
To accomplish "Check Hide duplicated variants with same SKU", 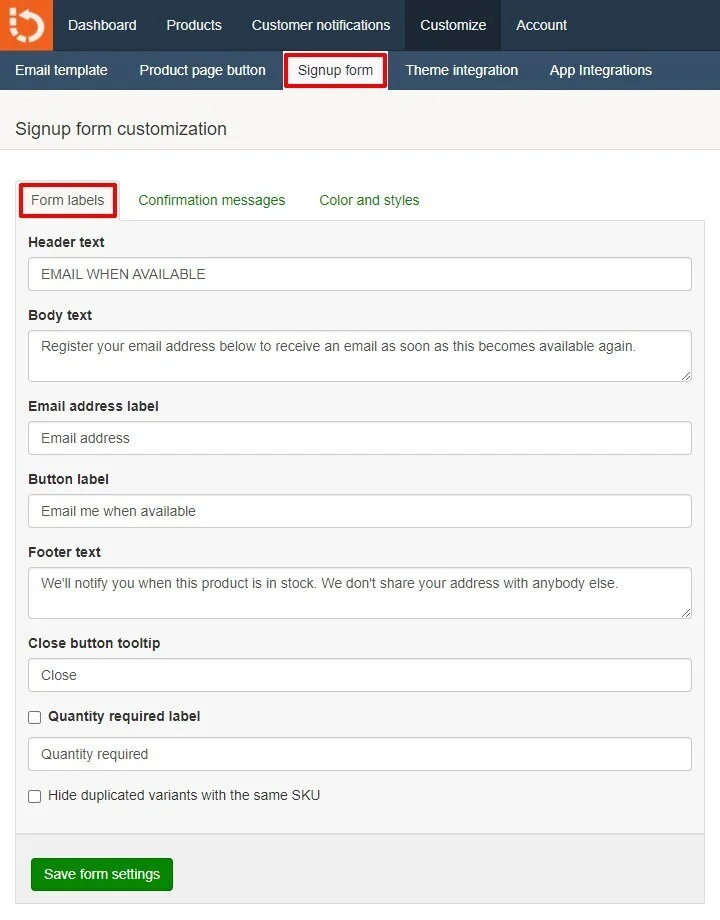I will [x=35, y=796].
